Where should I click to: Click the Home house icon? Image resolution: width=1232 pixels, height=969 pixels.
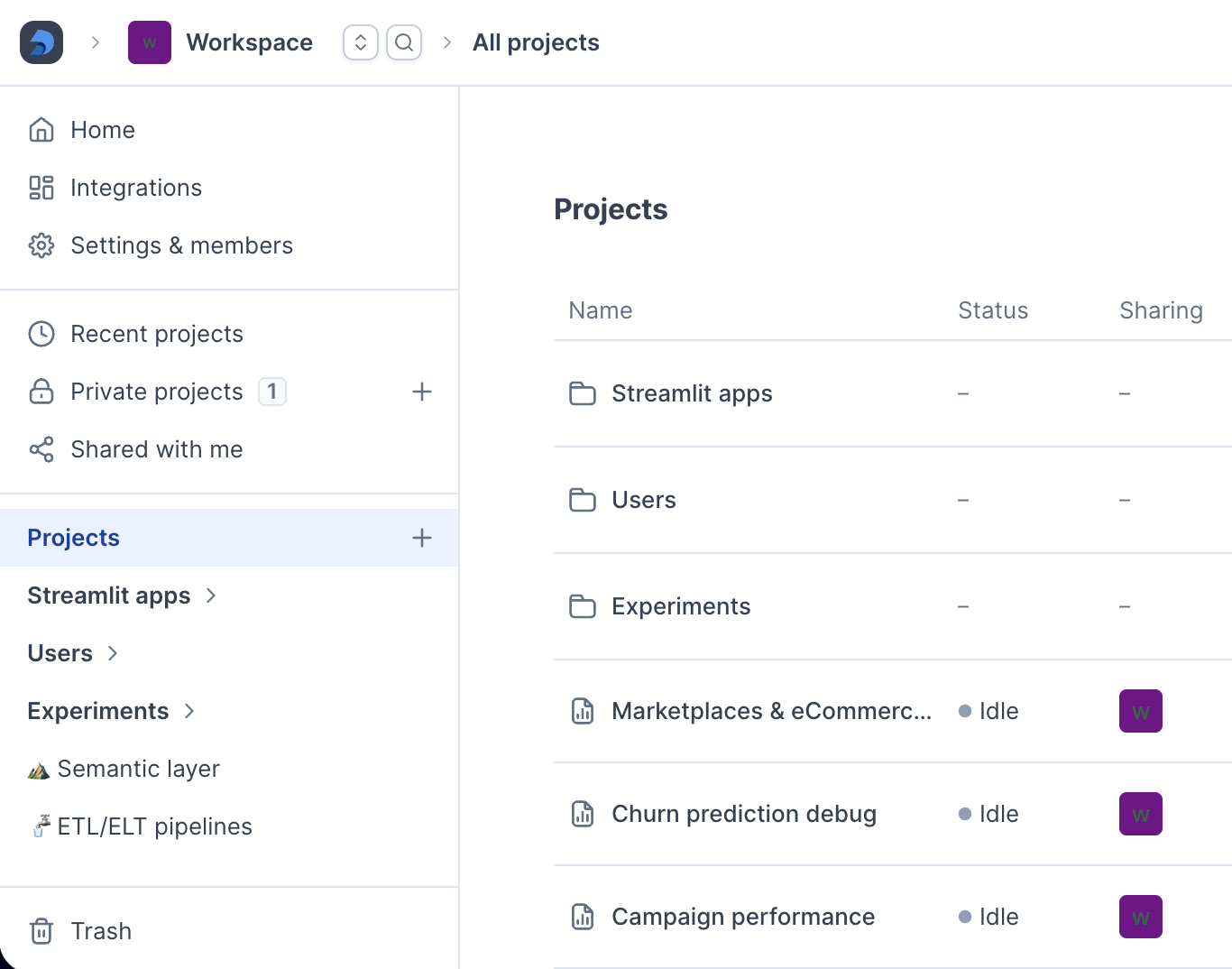pyautogui.click(x=41, y=130)
